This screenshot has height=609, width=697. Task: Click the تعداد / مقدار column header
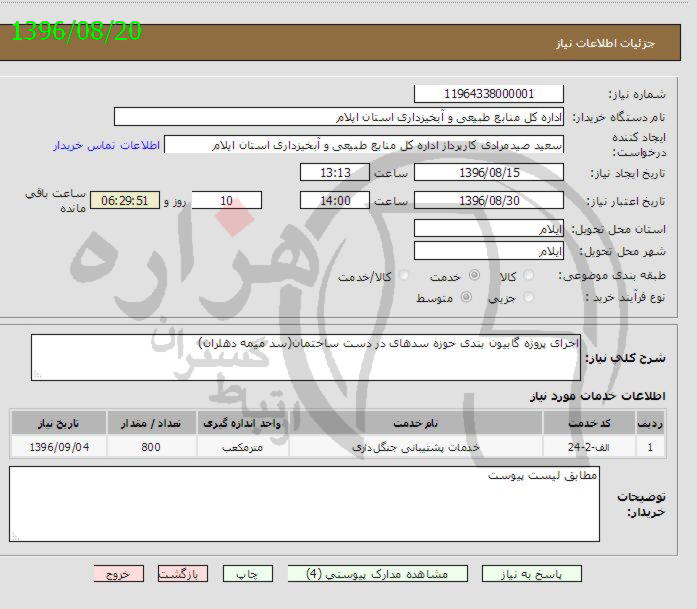click(x=151, y=423)
